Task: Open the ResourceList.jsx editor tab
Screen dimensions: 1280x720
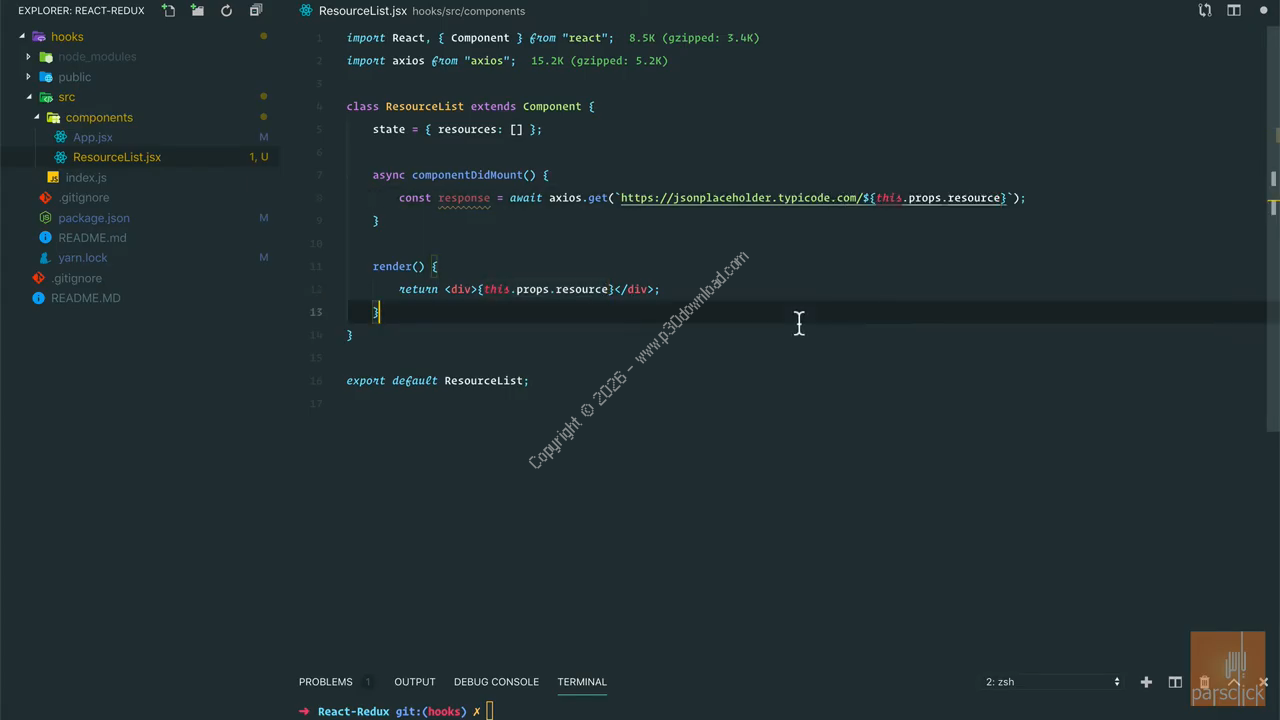Action: click(362, 11)
